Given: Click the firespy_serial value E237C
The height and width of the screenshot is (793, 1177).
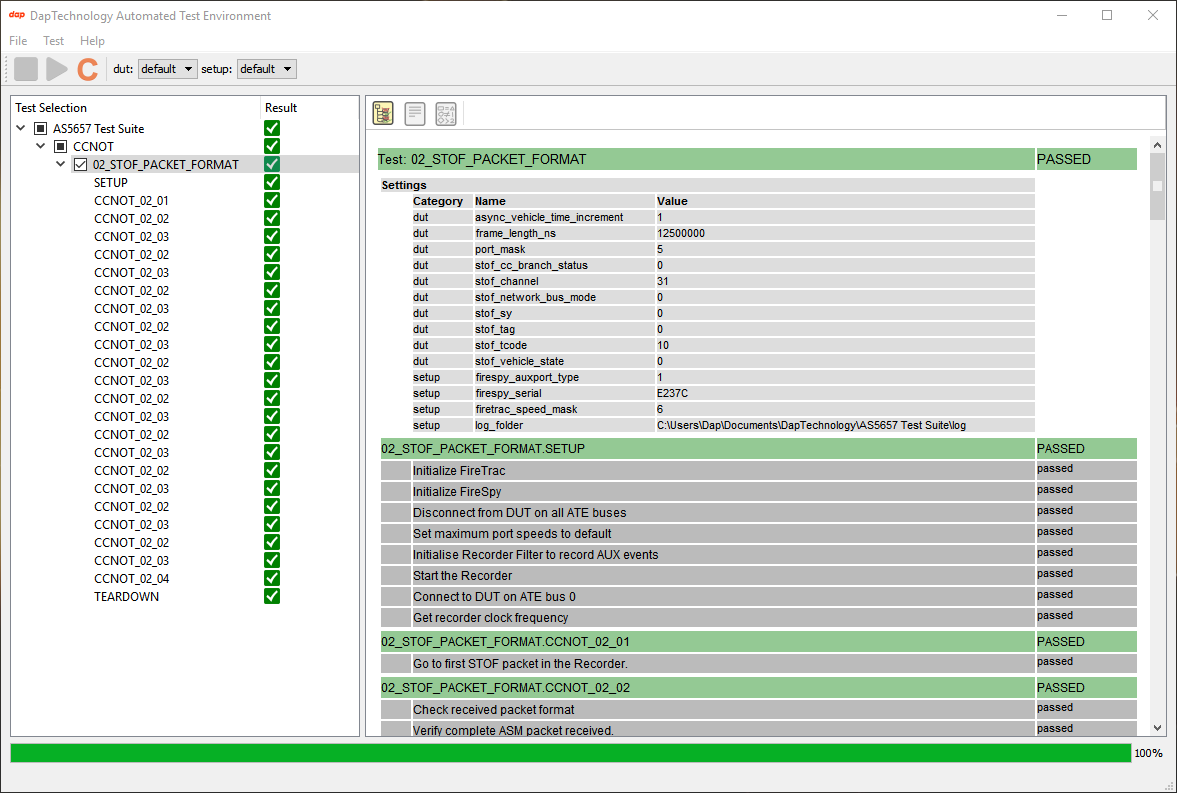Looking at the screenshot, I should coord(673,393).
